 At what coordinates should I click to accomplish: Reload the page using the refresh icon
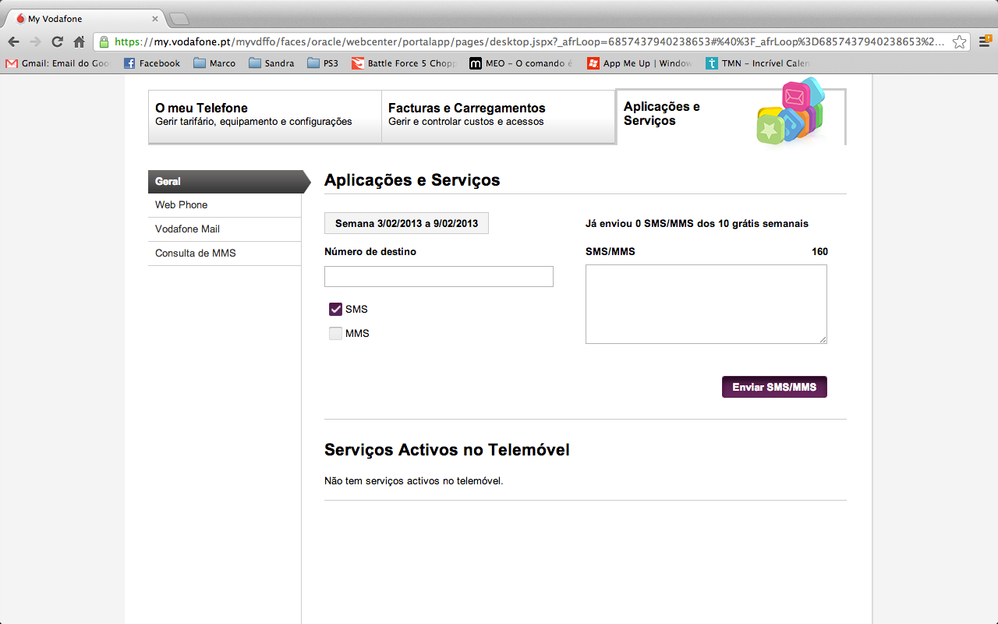click(x=58, y=43)
